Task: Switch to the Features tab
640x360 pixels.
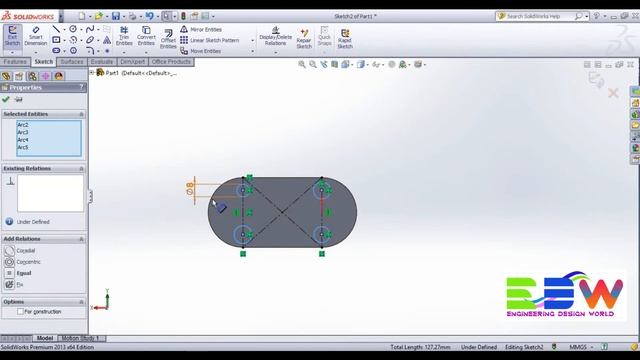Action: tap(15, 62)
